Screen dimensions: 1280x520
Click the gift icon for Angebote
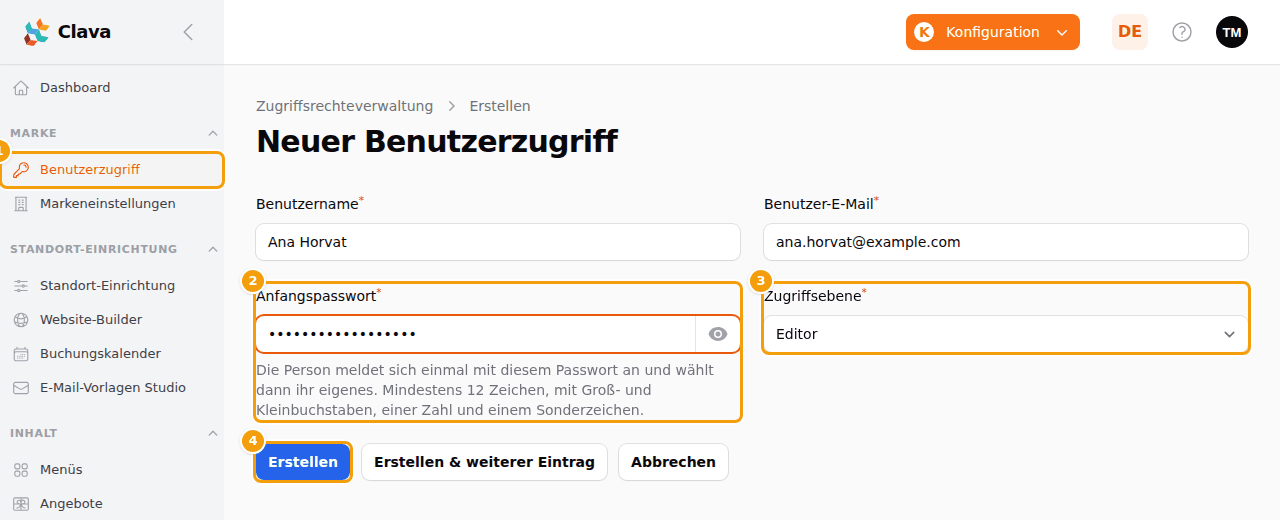pyautogui.click(x=21, y=504)
